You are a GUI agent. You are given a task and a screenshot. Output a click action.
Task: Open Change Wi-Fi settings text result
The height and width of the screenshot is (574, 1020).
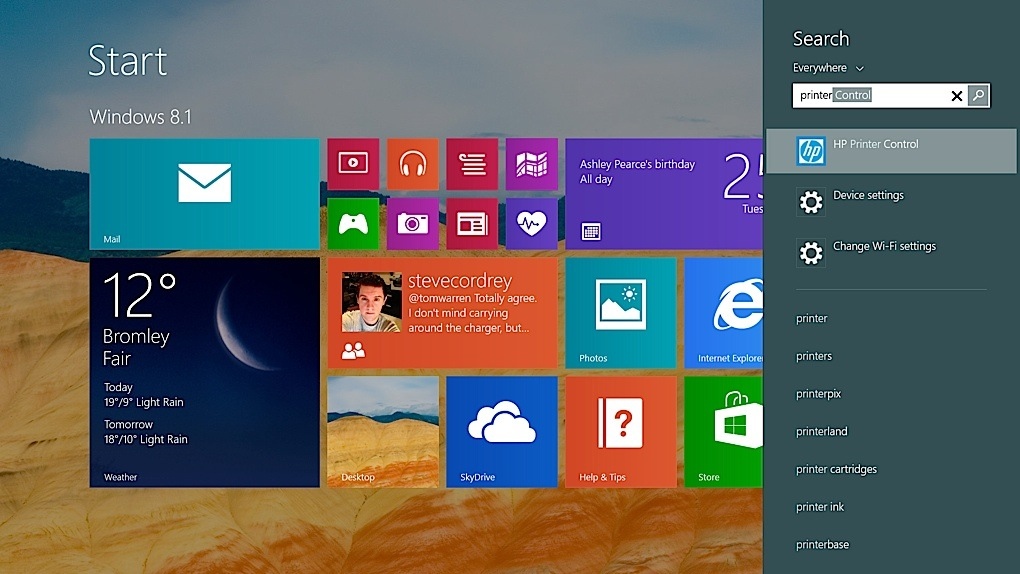(884, 246)
